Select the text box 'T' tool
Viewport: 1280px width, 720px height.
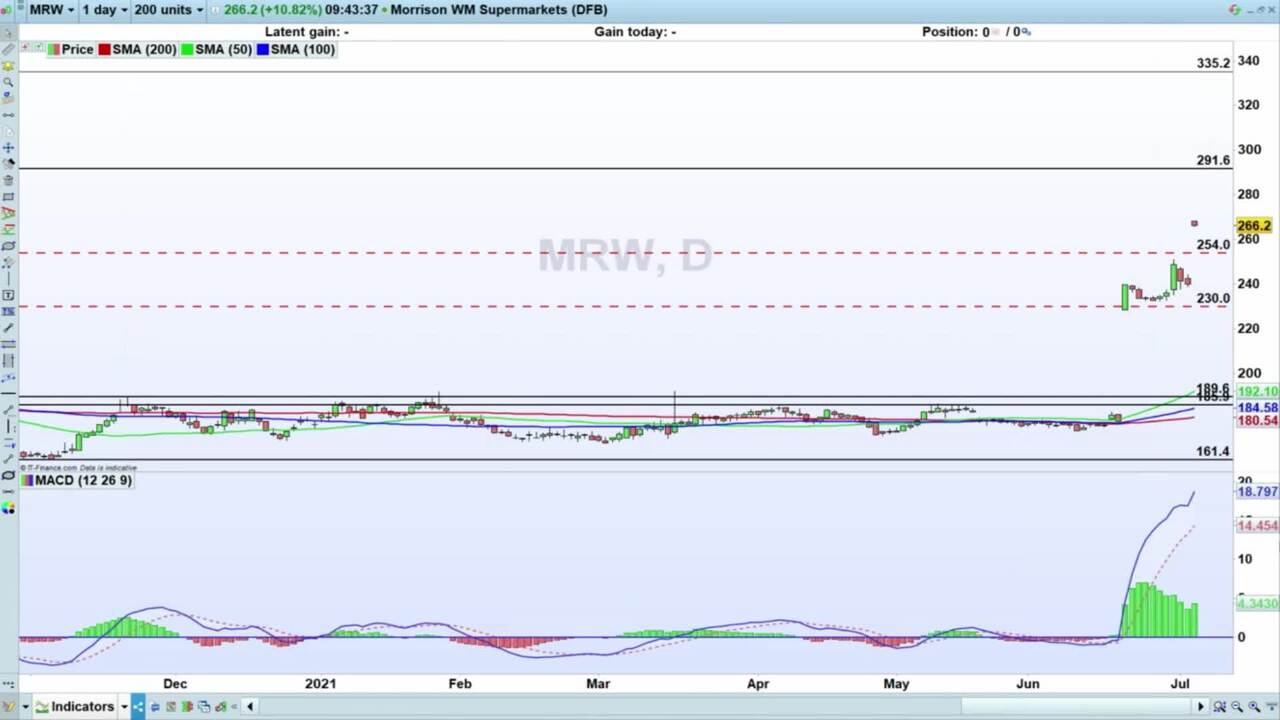click(x=8, y=295)
